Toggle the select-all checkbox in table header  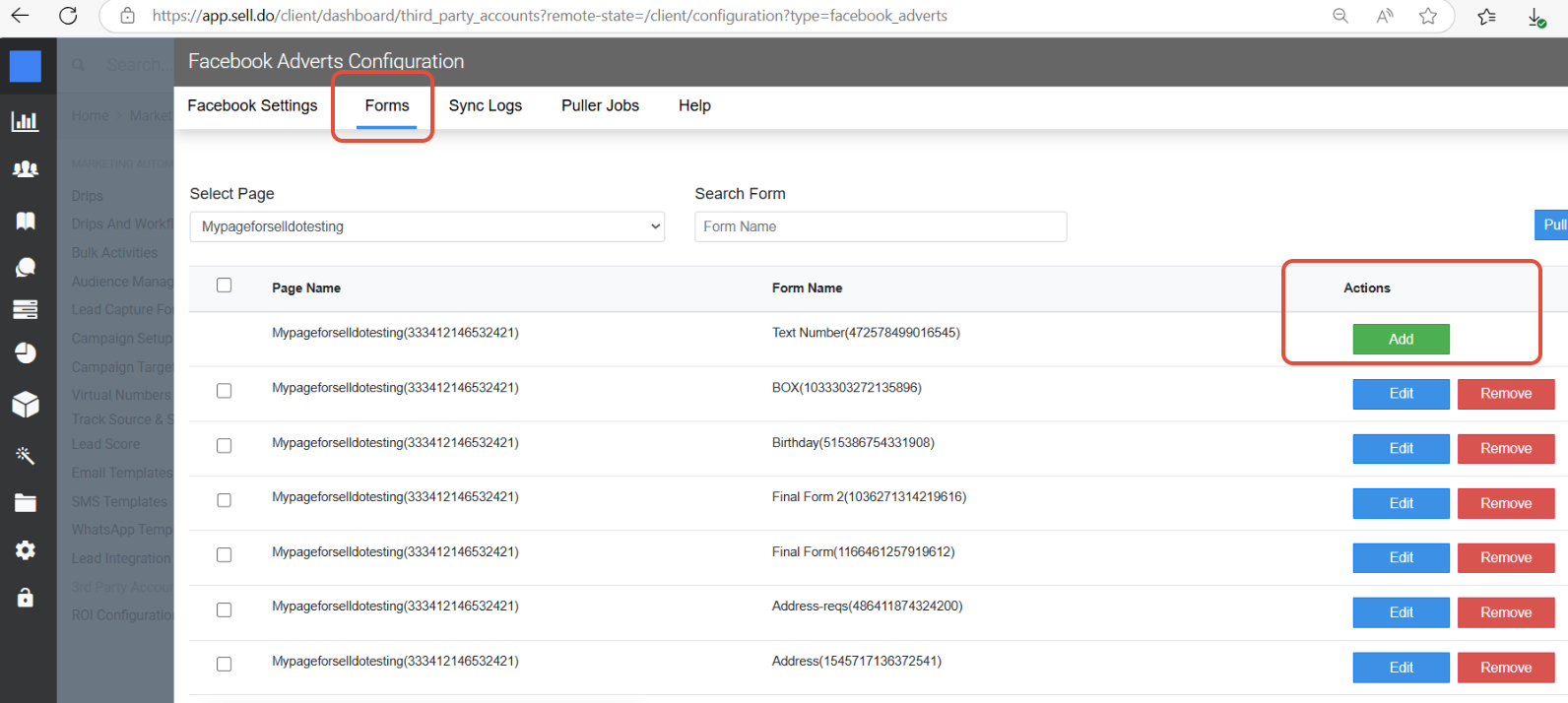pyautogui.click(x=225, y=286)
